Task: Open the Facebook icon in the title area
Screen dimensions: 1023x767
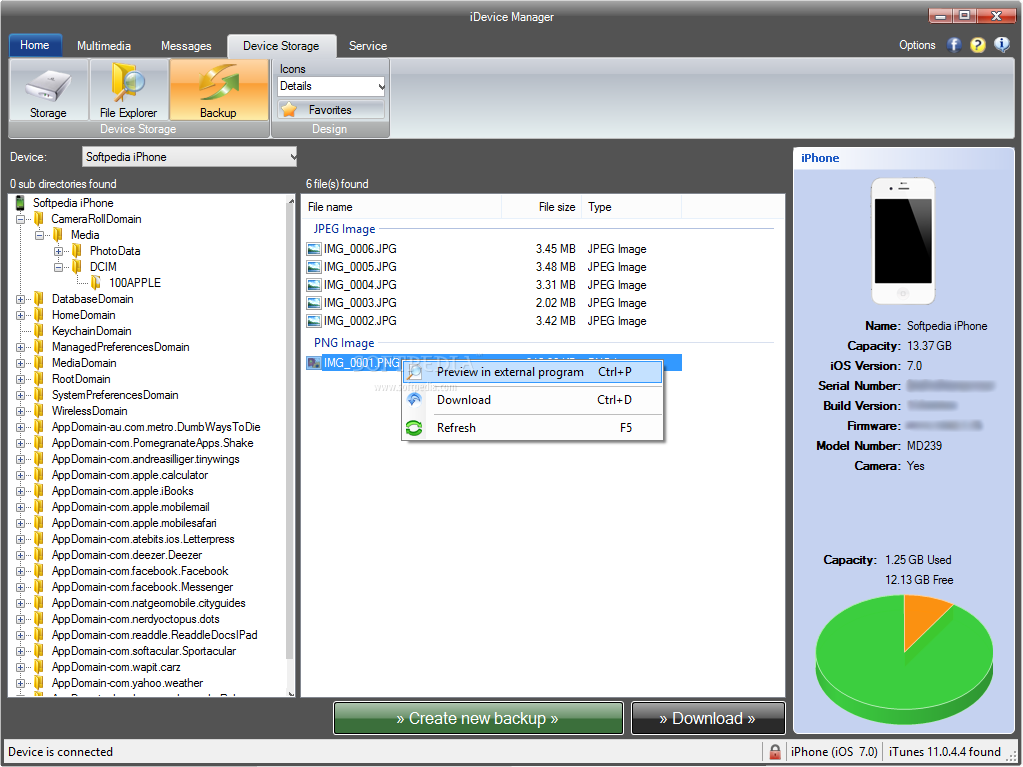Action: 954,45
